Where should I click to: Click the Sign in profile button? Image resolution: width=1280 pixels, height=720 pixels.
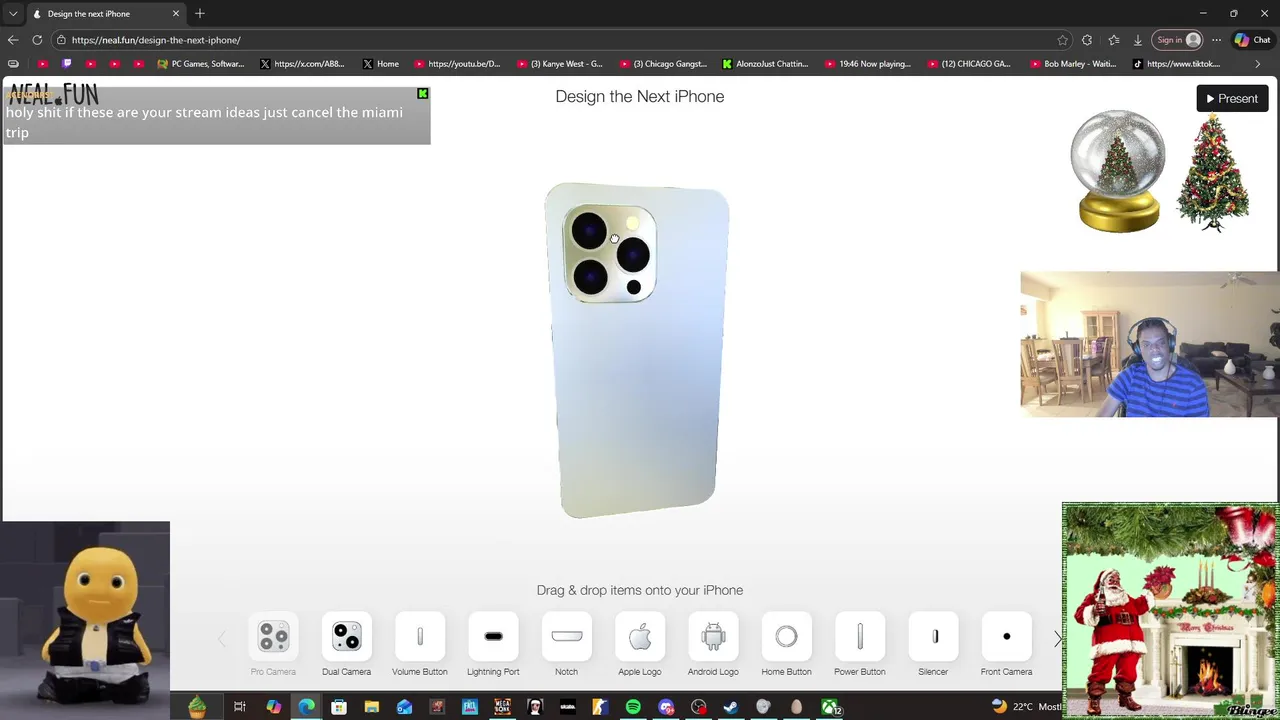click(x=1177, y=40)
